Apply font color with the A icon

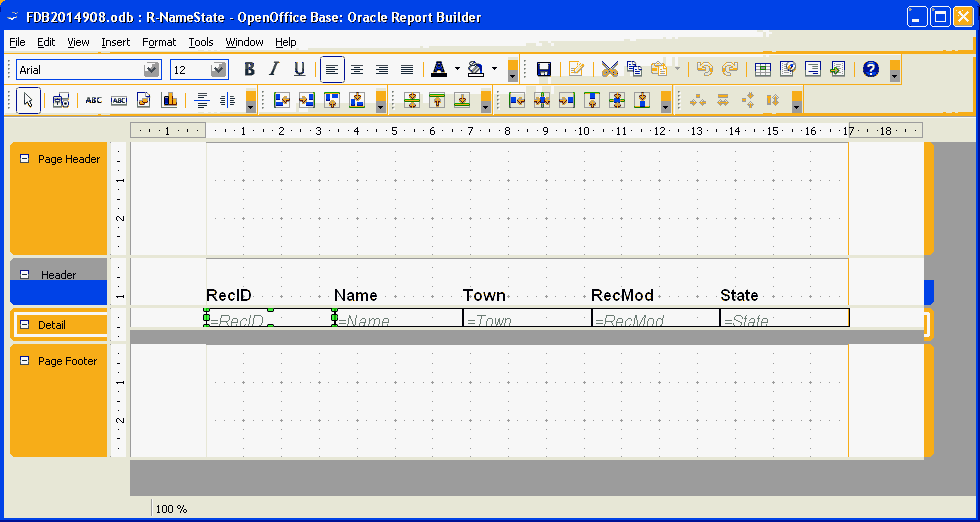pyautogui.click(x=439, y=69)
